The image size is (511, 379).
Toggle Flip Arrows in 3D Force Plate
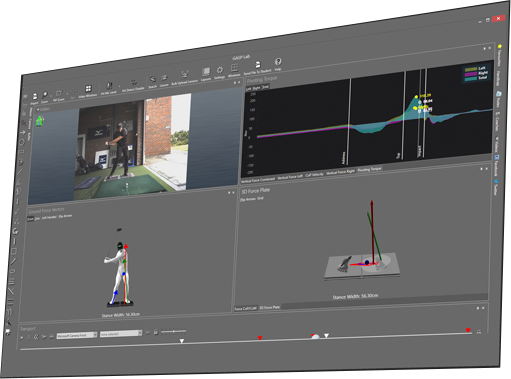coord(248,199)
